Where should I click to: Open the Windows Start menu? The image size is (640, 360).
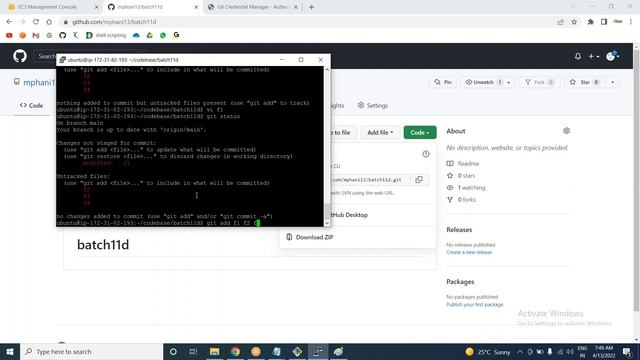click(x=10, y=351)
